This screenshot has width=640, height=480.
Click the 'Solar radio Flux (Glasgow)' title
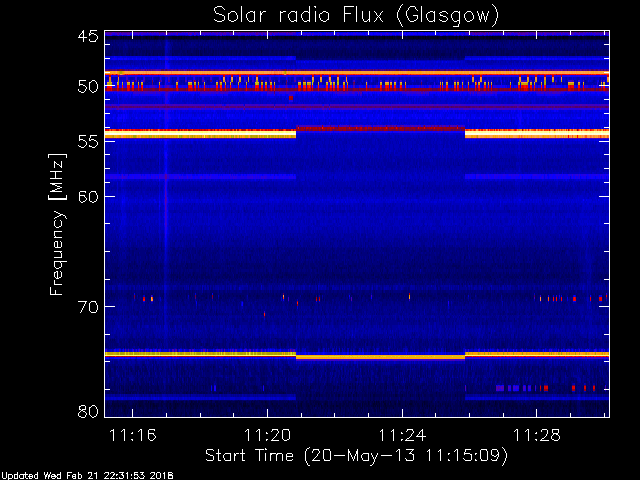tap(356, 16)
